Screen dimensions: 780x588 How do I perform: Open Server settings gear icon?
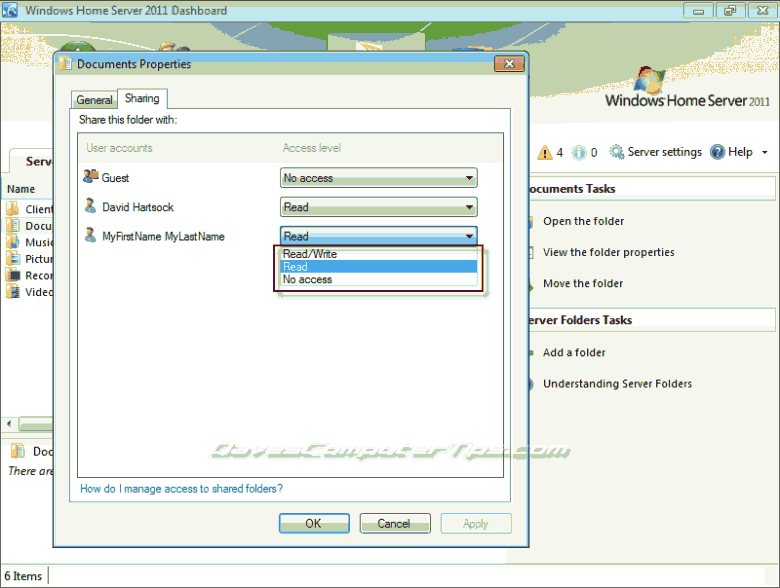[617, 152]
